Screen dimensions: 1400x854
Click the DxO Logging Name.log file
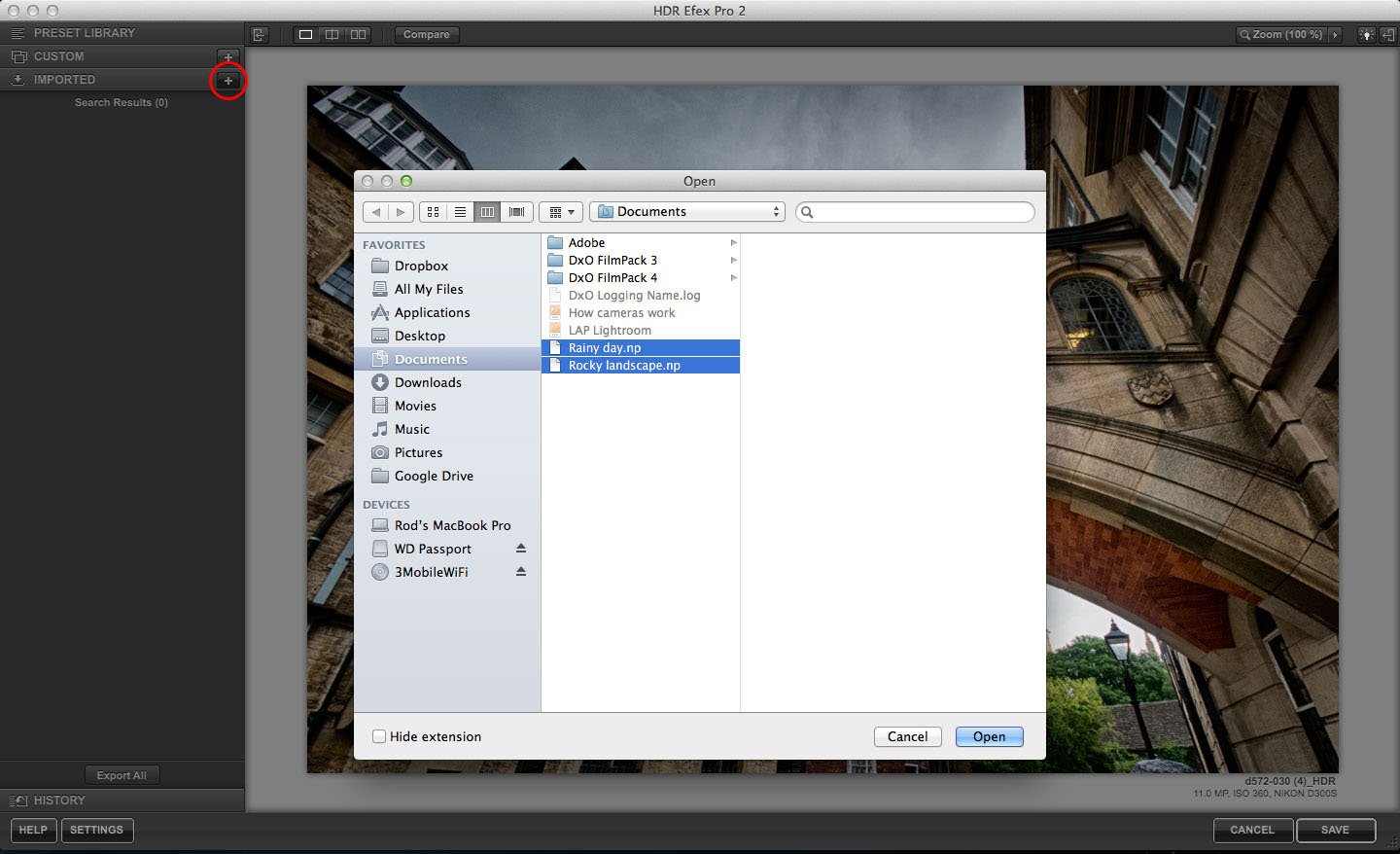pyautogui.click(x=641, y=296)
